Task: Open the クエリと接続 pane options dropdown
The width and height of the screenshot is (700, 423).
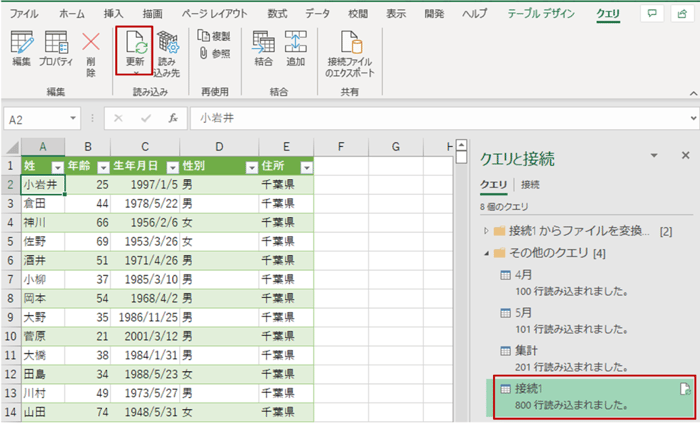Action: pos(654,155)
